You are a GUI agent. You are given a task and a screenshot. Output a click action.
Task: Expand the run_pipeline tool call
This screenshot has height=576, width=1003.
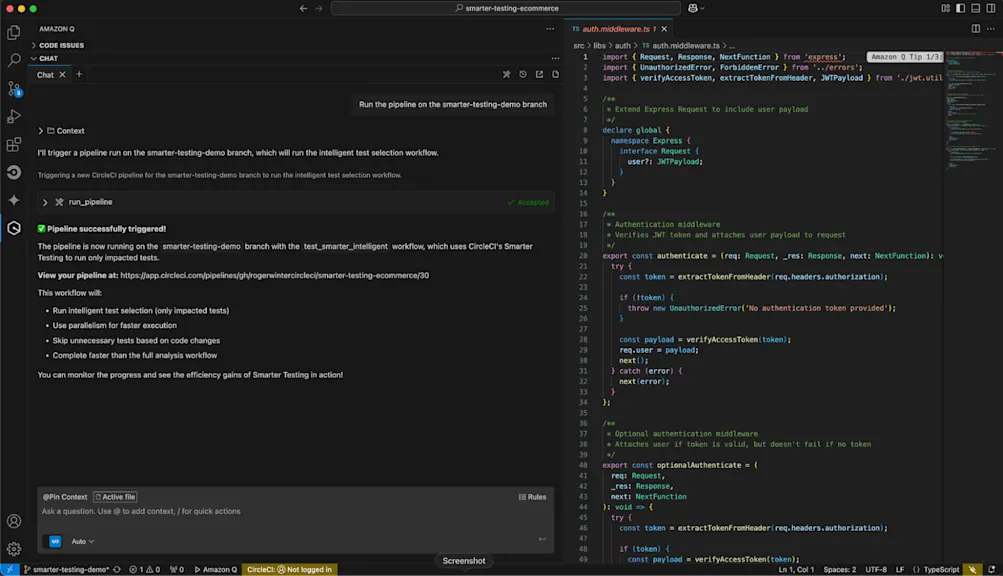tap(45, 202)
